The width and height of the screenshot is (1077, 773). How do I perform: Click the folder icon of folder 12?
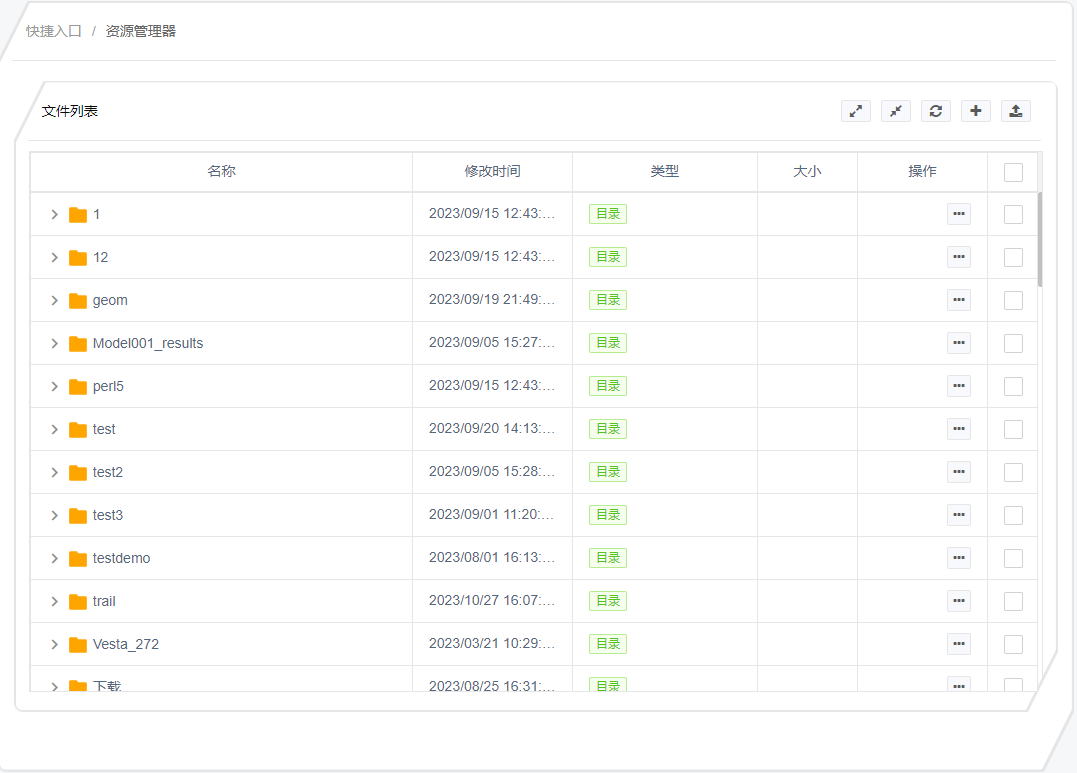[78, 258]
